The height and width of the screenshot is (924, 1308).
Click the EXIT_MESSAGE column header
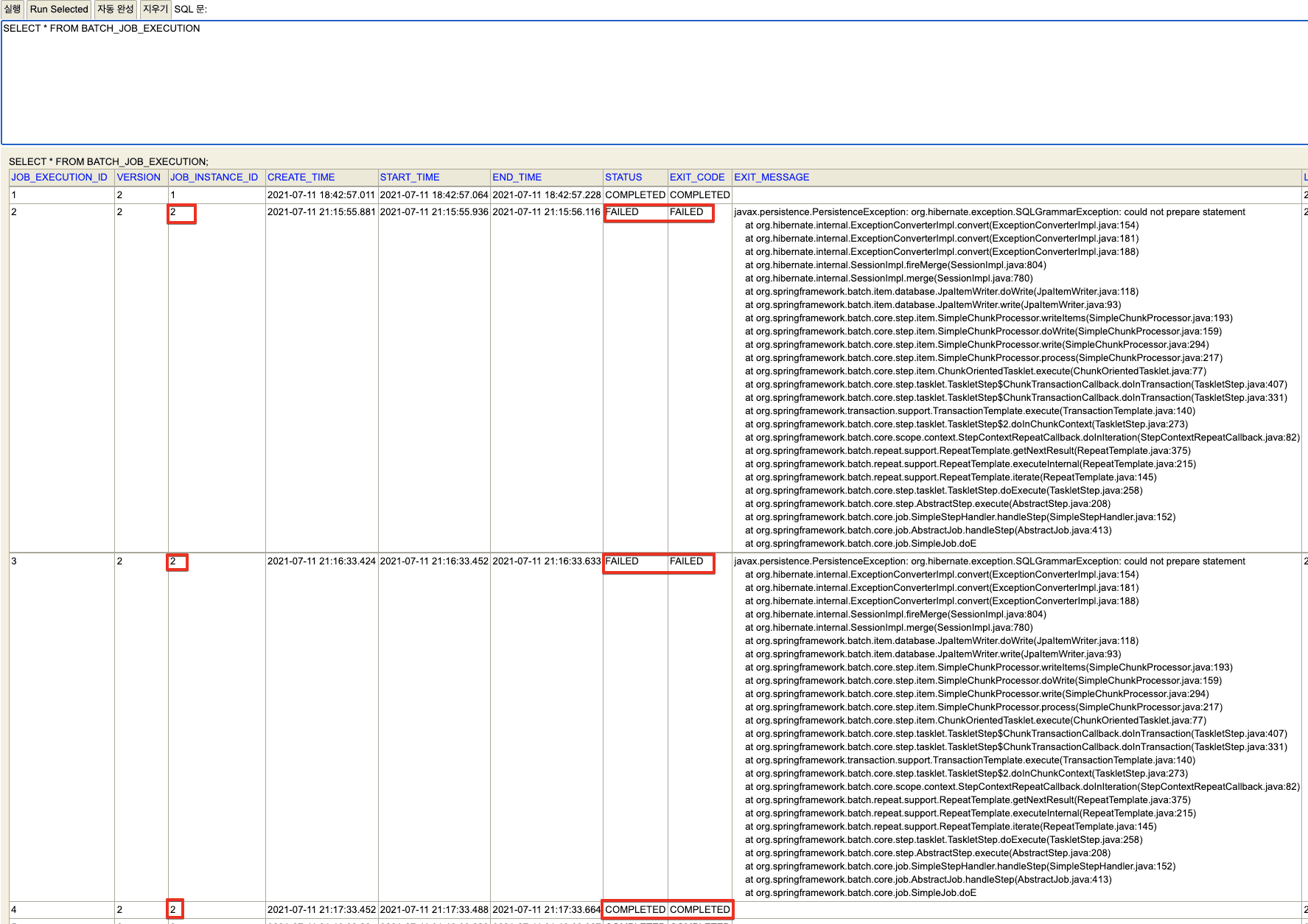pos(772,178)
